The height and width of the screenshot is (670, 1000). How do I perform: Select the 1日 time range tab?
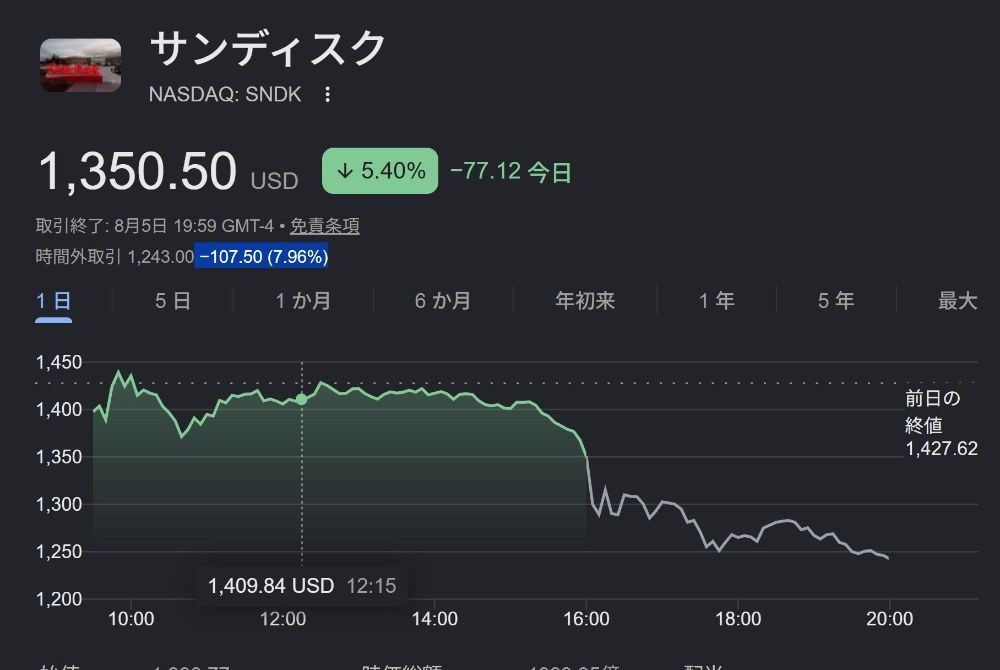tap(53, 301)
